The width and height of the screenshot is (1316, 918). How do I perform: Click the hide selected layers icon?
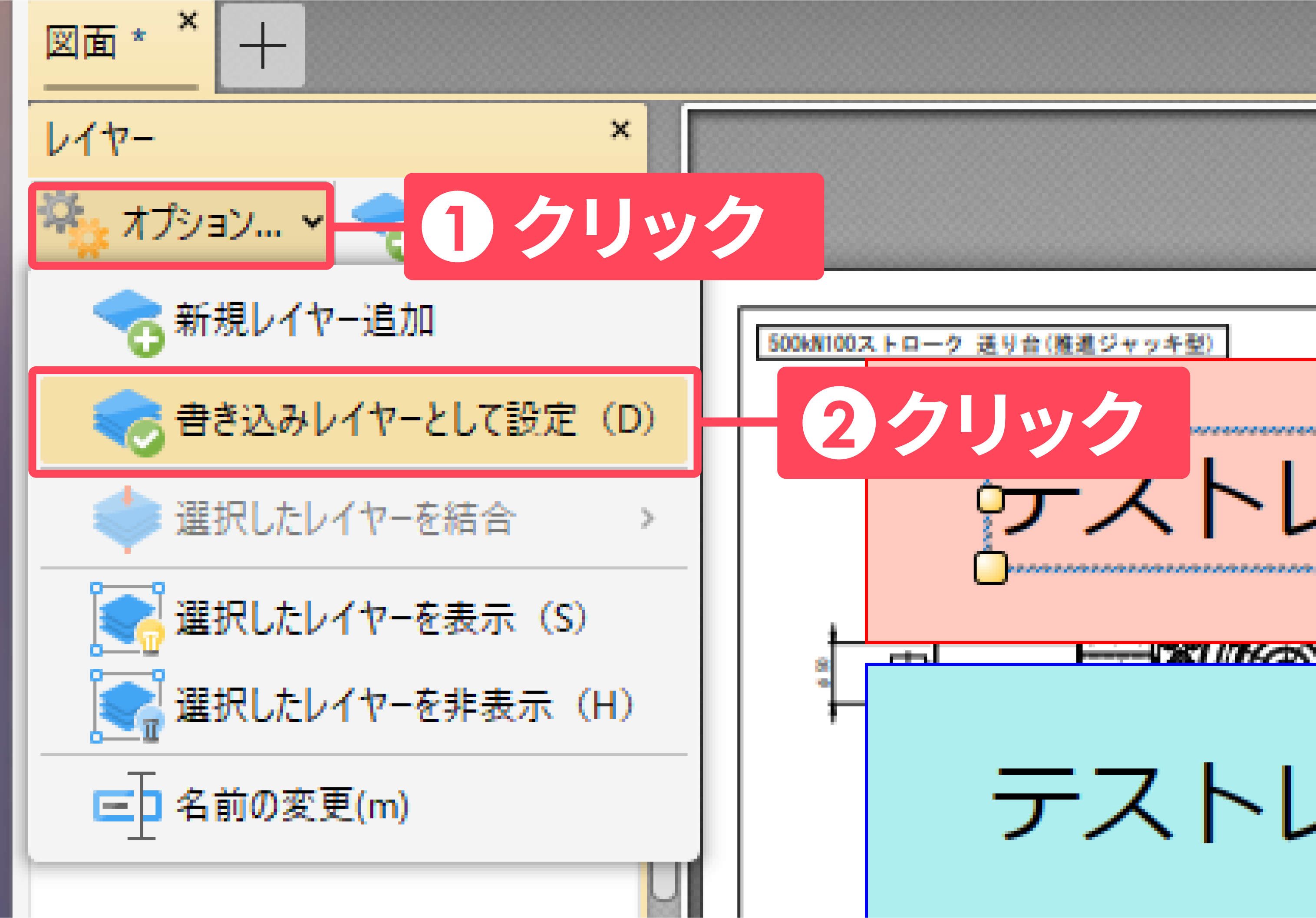129,706
